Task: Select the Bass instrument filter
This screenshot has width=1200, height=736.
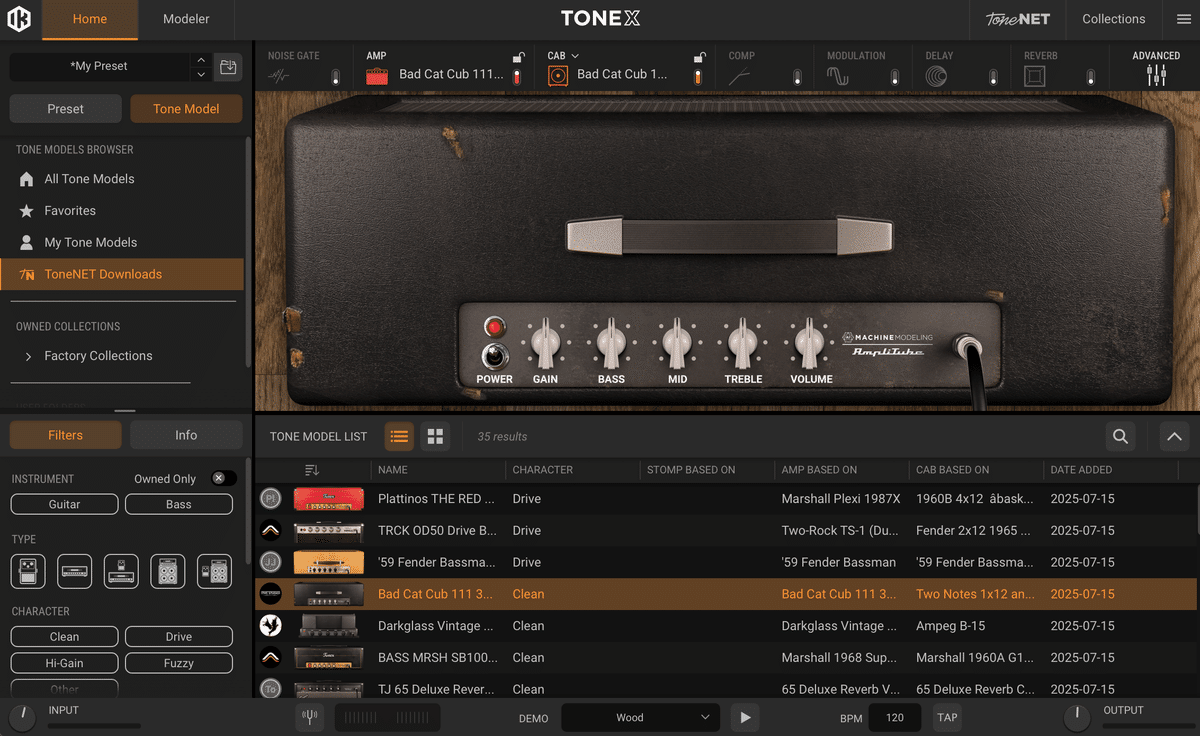Action: [179, 505]
